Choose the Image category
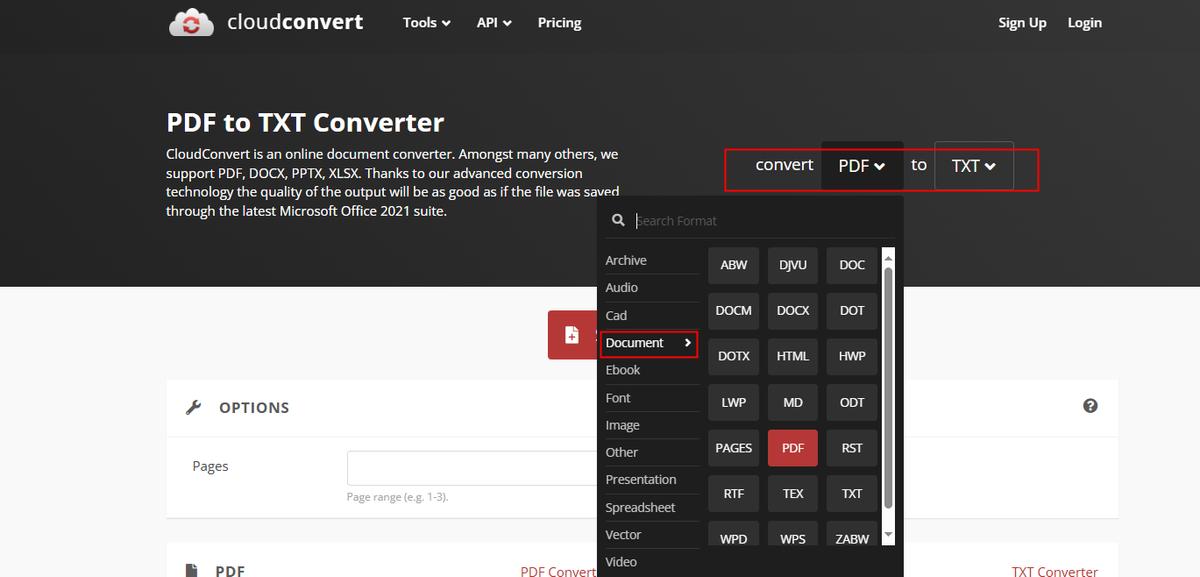Image resolution: width=1200 pixels, height=577 pixels. (x=622, y=425)
